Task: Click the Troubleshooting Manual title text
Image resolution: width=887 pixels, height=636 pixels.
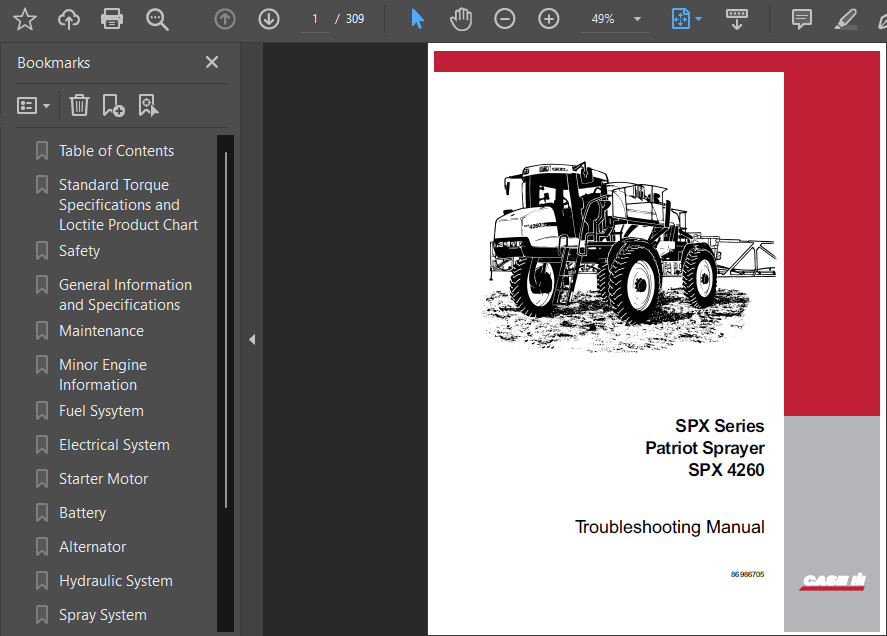Action: coord(669,527)
